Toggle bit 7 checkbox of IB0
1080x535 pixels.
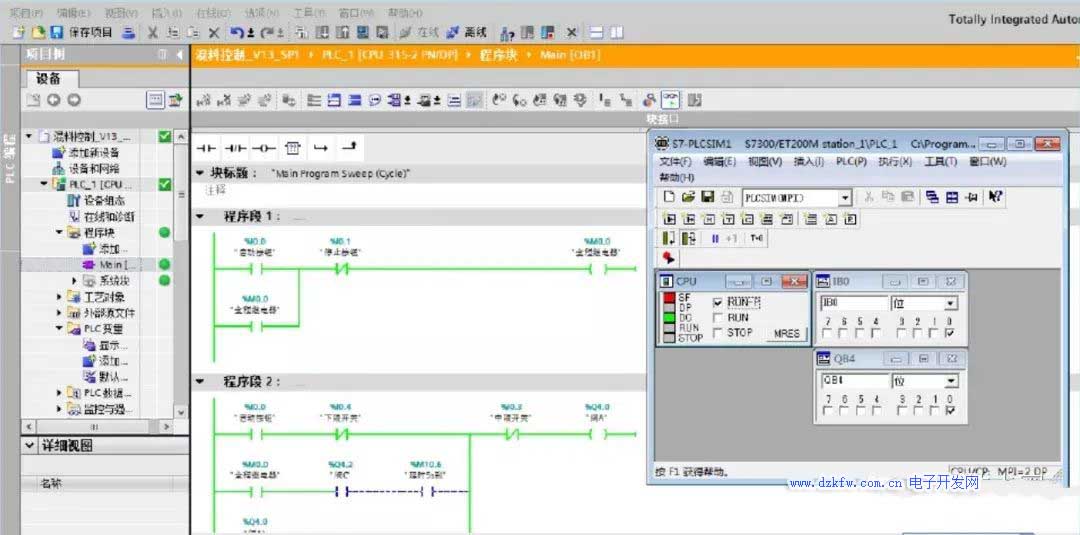click(827, 333)
